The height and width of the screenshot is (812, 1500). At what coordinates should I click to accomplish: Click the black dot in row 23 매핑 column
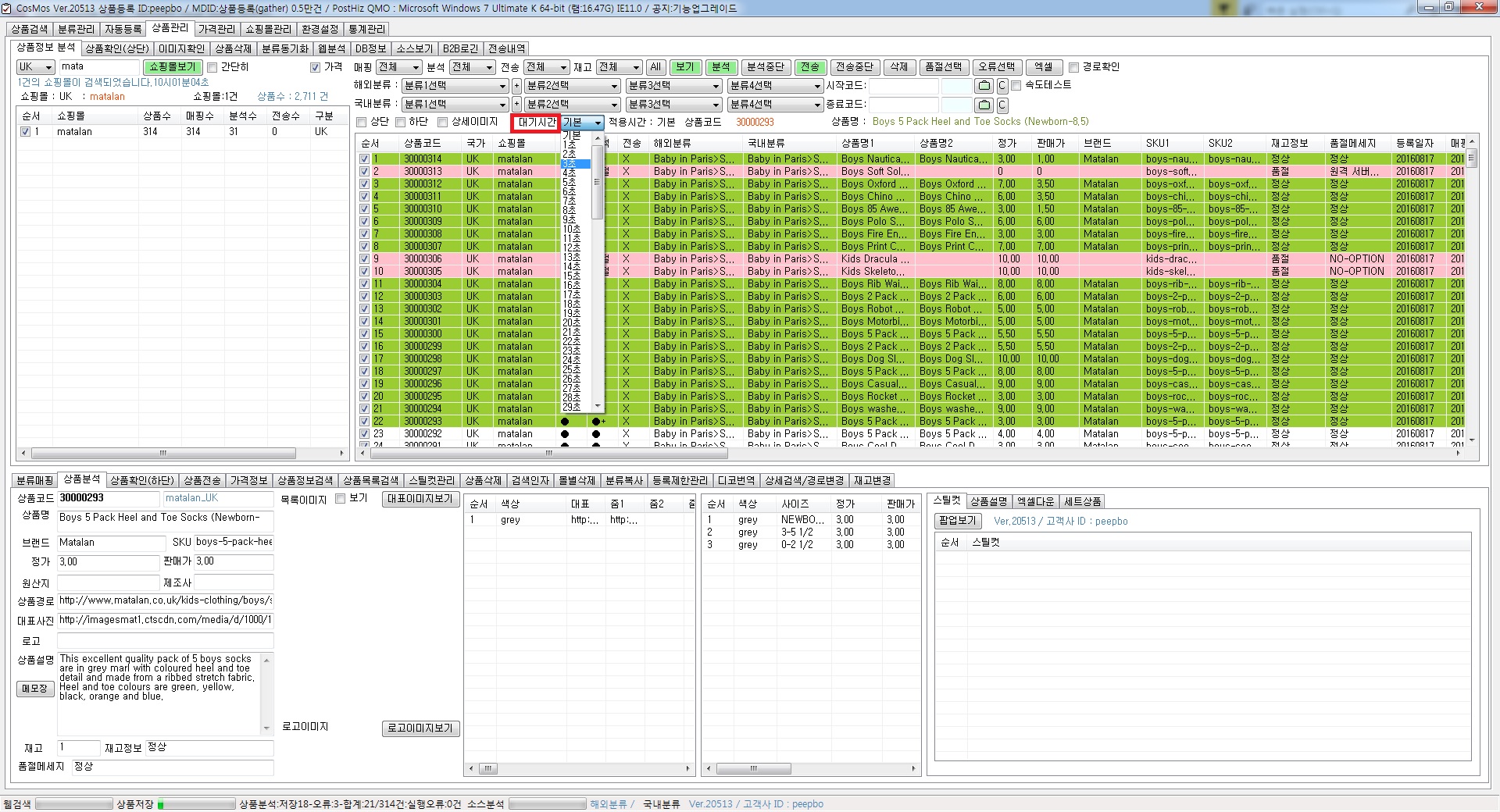565,434
